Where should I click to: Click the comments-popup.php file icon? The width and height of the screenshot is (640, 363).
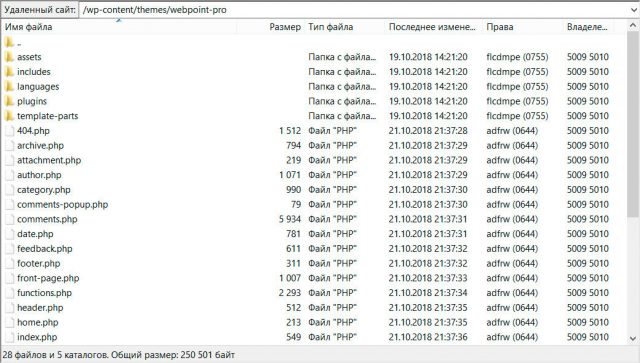(9, 204)
